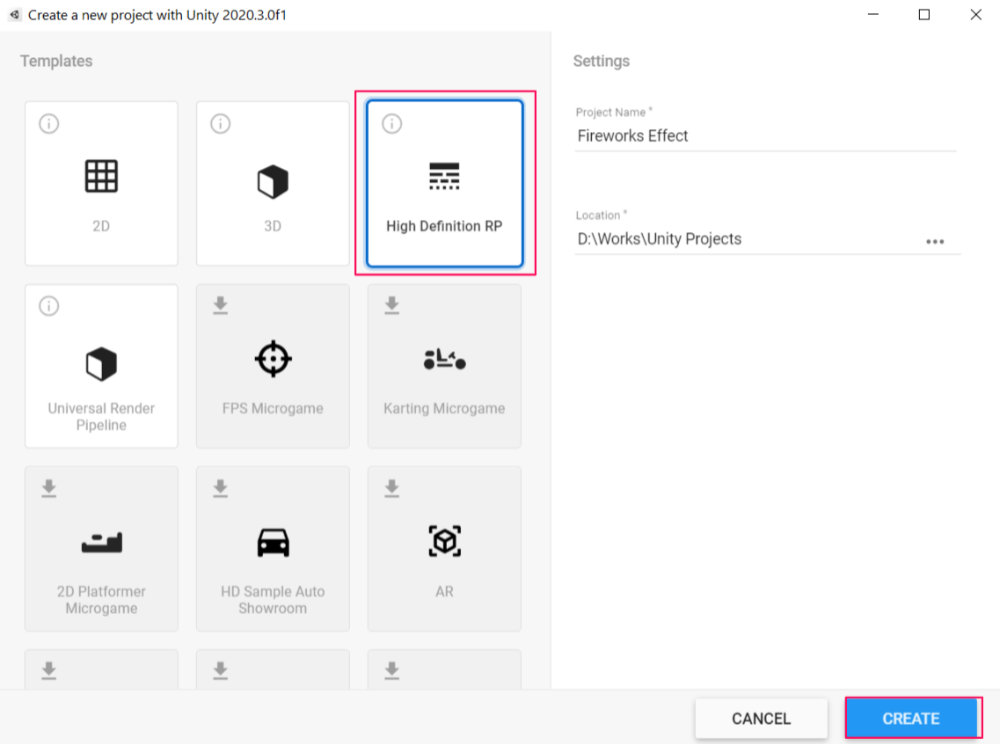Pick the HD Sample Auto Showroom car icon
The width and height of the screenshot is (1000, 744).
tap(272, 543)
